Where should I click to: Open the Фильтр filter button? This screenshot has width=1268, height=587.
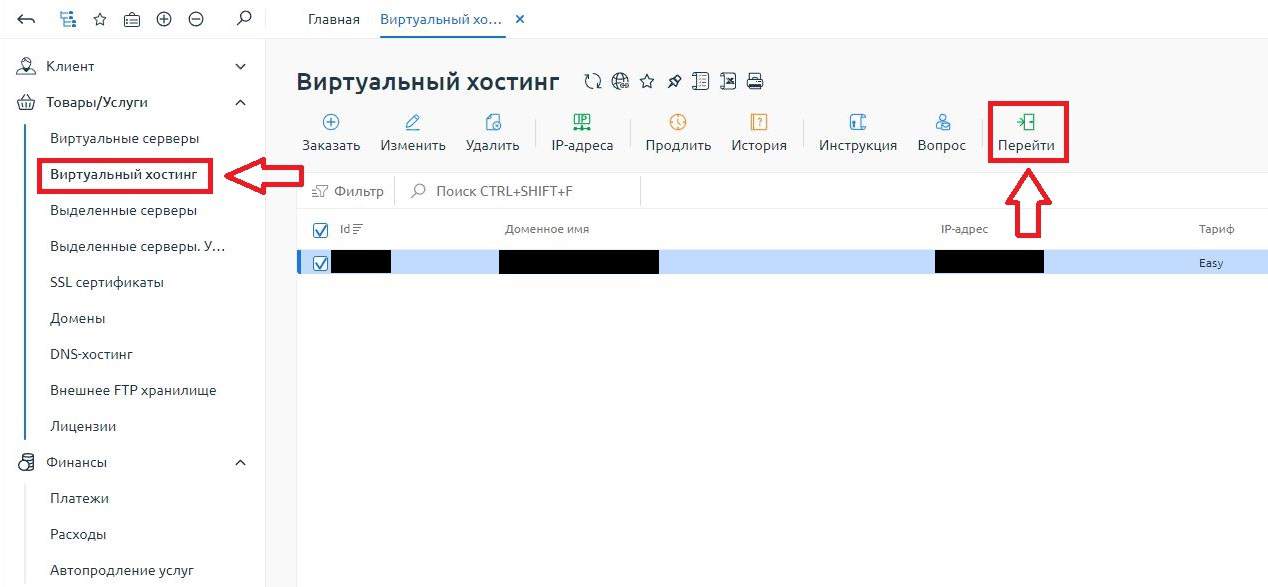(x=348, y=191)
